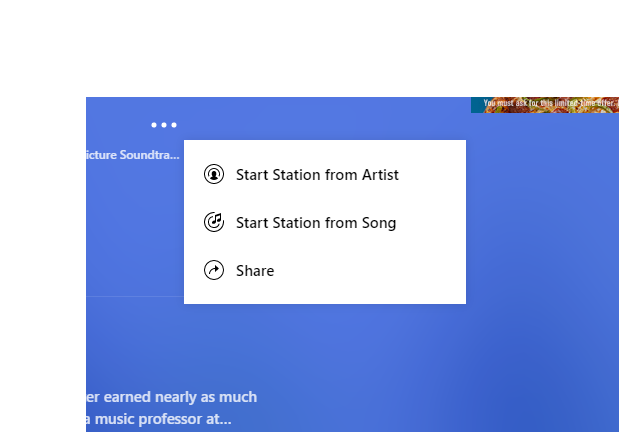Click the music note song station icon
The image size is (619, 432).
[x=213, y=222]
